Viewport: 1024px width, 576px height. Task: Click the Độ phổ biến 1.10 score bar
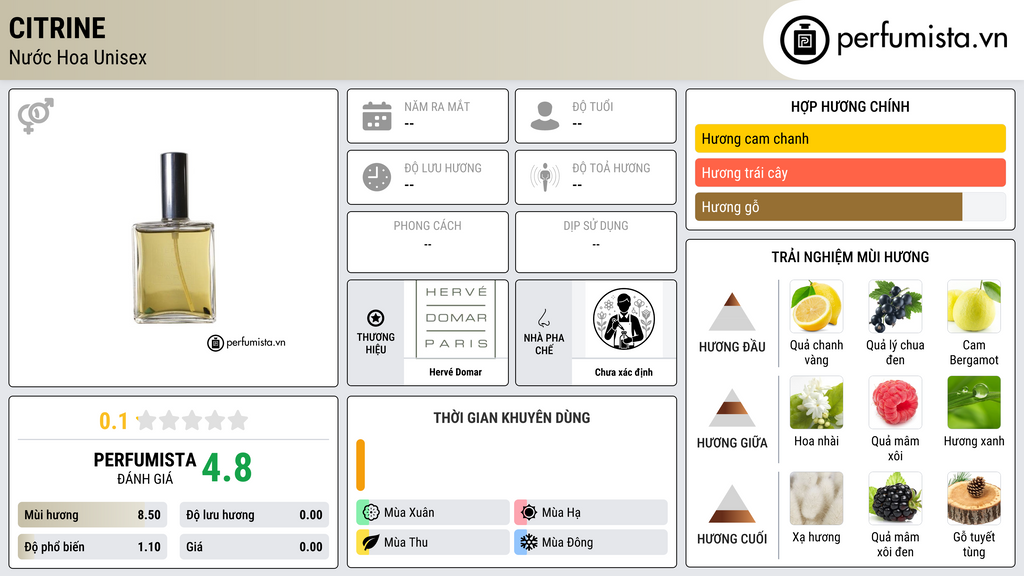click(x=92, y=547)
